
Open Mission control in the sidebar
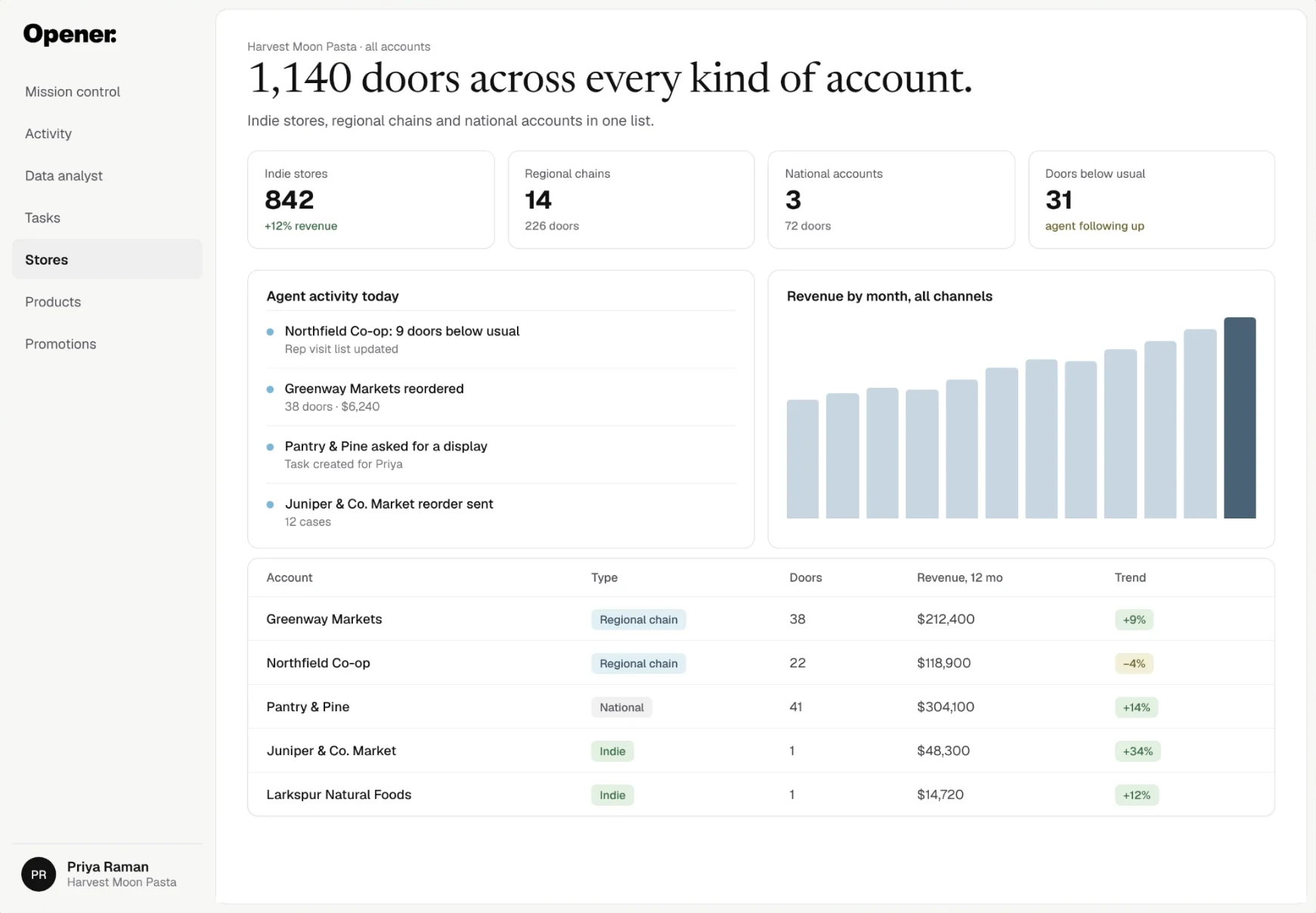pos(107,91)
